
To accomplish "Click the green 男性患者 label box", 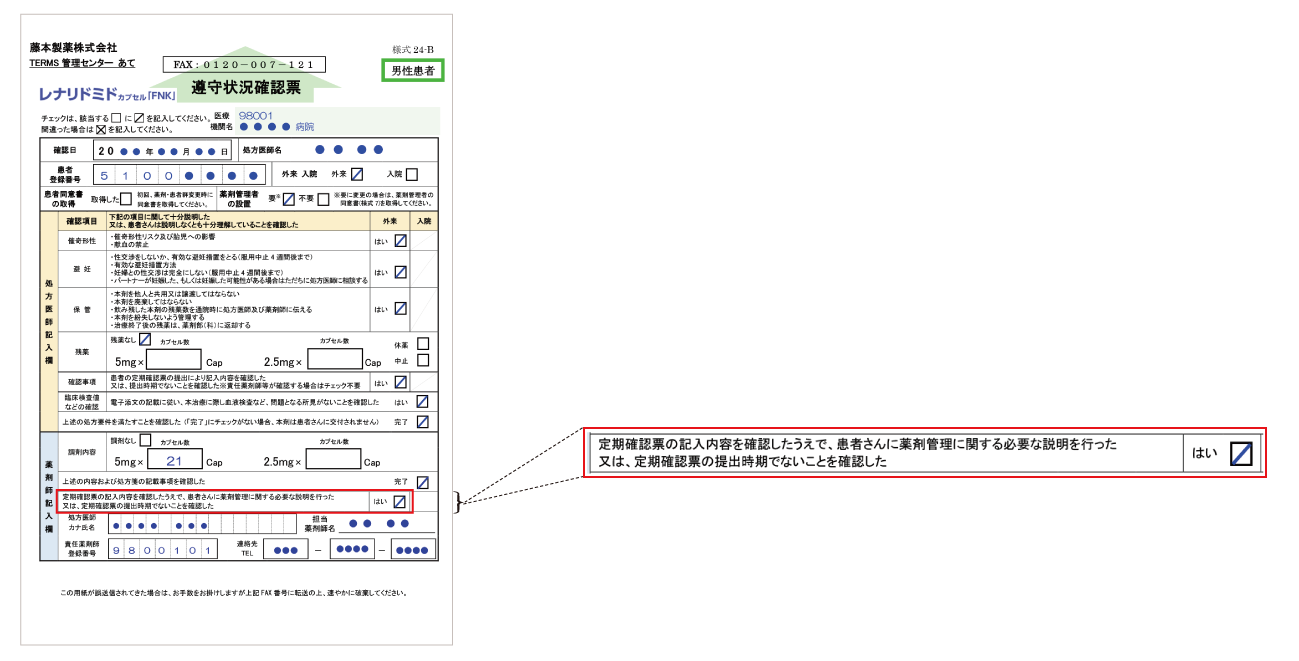I will [413, 71].
